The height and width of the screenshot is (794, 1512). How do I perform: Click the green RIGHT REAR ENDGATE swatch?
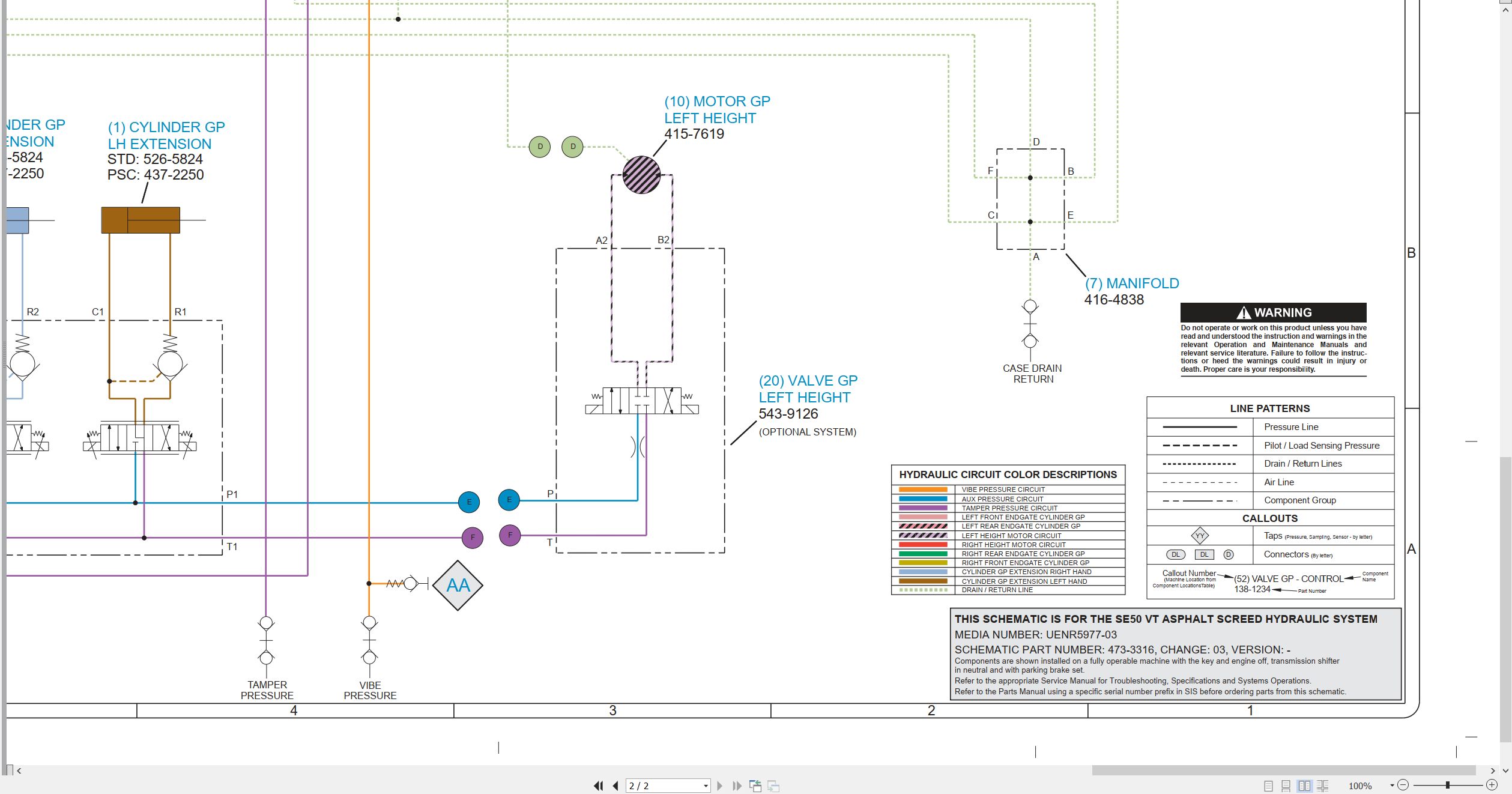pyautogui.click(x=923, y=554)
